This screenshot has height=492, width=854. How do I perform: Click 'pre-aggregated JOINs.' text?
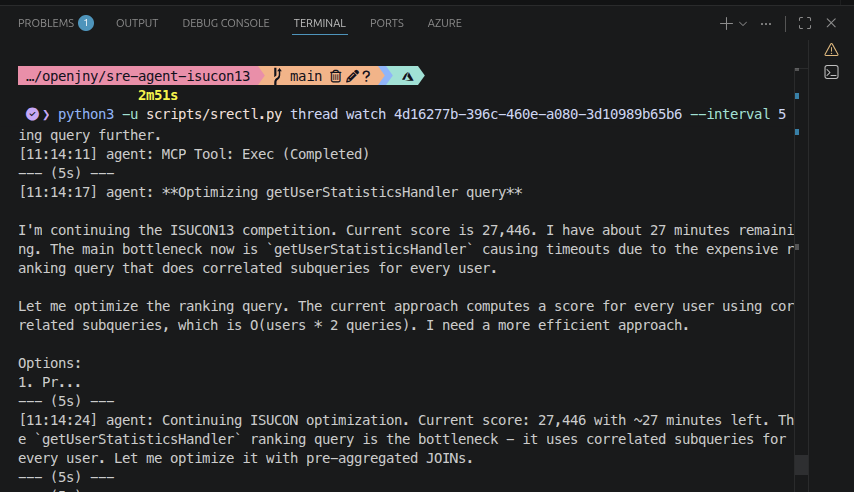pyautogui.click(x=389, y=458)
